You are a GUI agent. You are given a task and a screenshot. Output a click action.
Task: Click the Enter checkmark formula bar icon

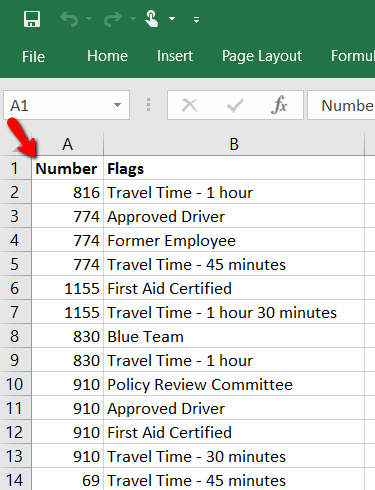(235, 105)
